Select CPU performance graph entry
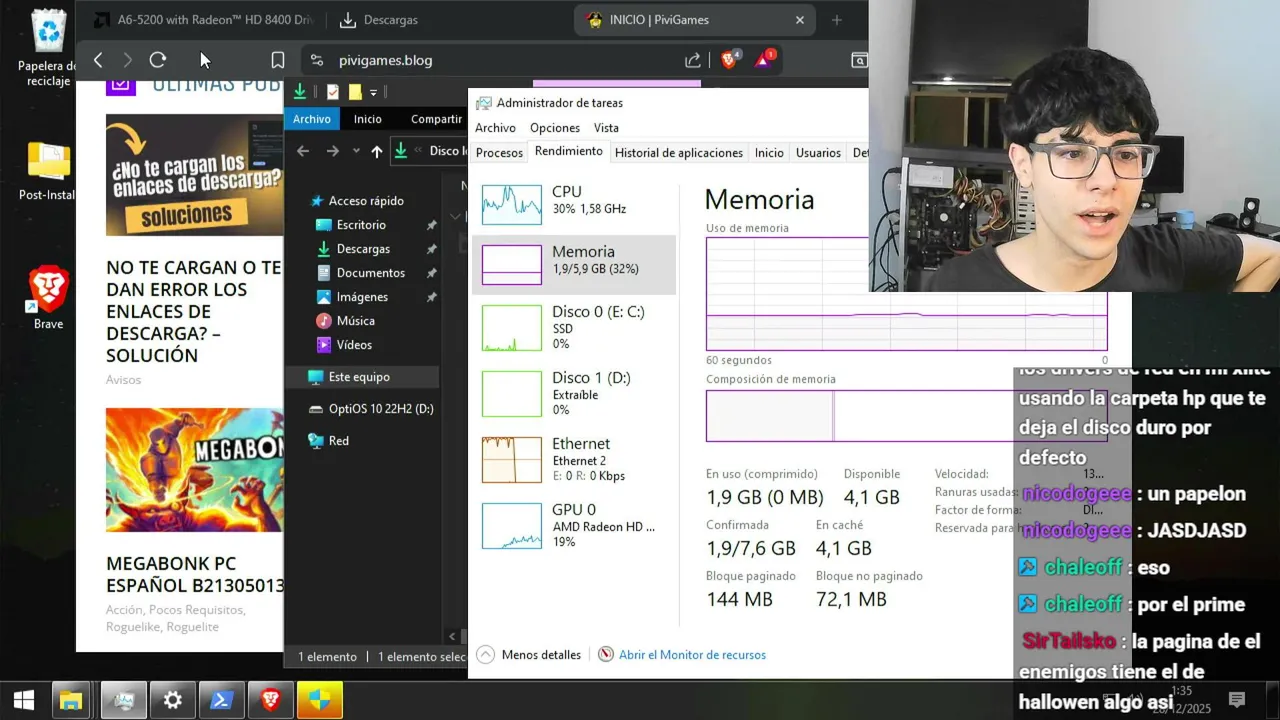This screenshot has height=720, width=1280. pos(574,204)
